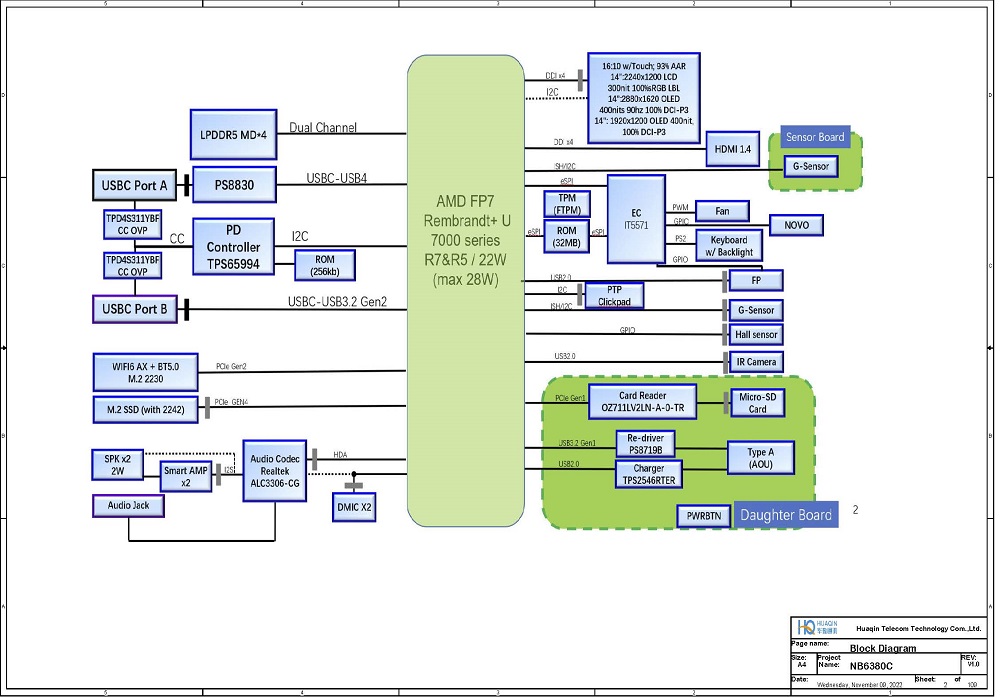Select the TPD4S311YBF CC OVP block under USBC Port A
1000x697 pixels.
point(133,224)
